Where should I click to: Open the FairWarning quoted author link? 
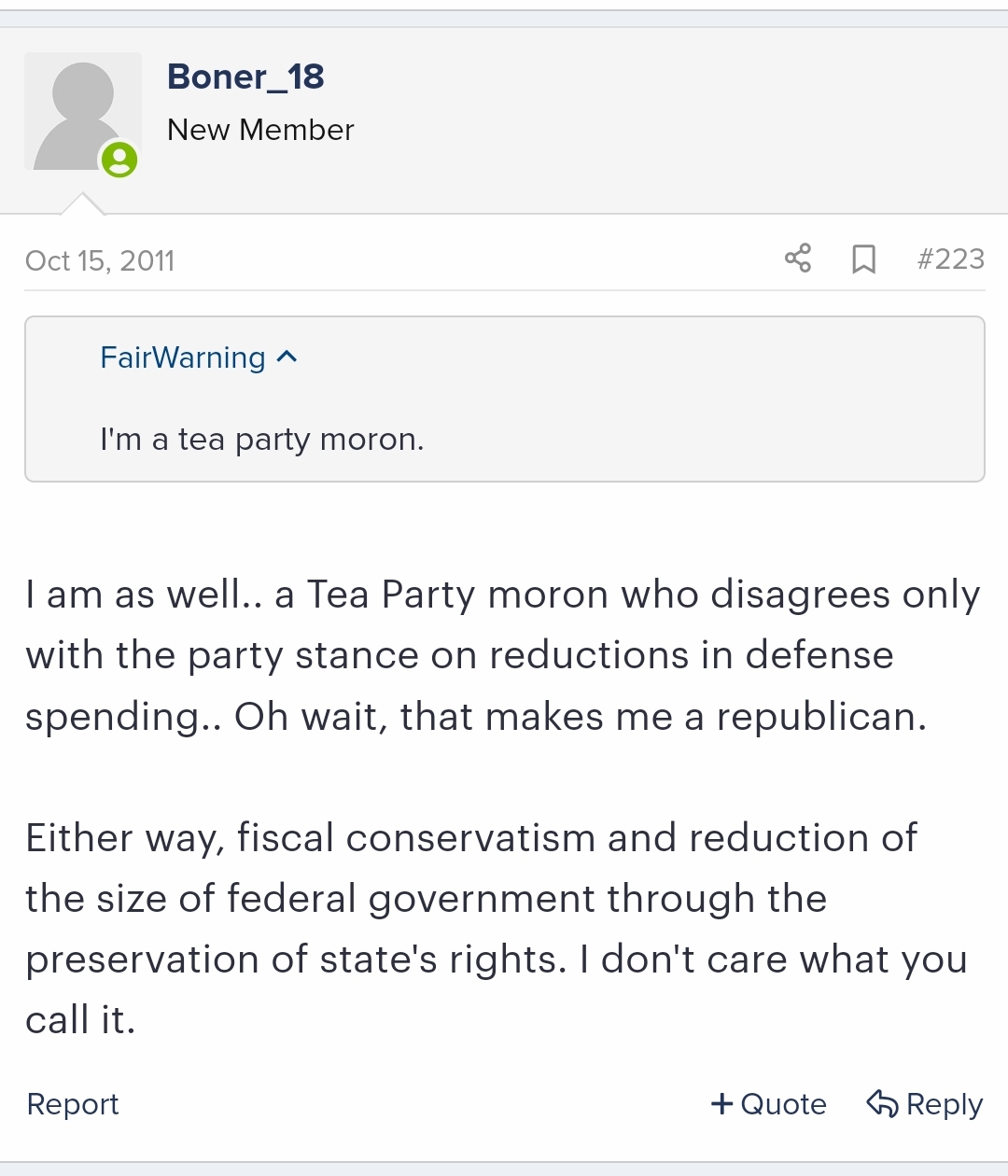click(x=183, y=357)
